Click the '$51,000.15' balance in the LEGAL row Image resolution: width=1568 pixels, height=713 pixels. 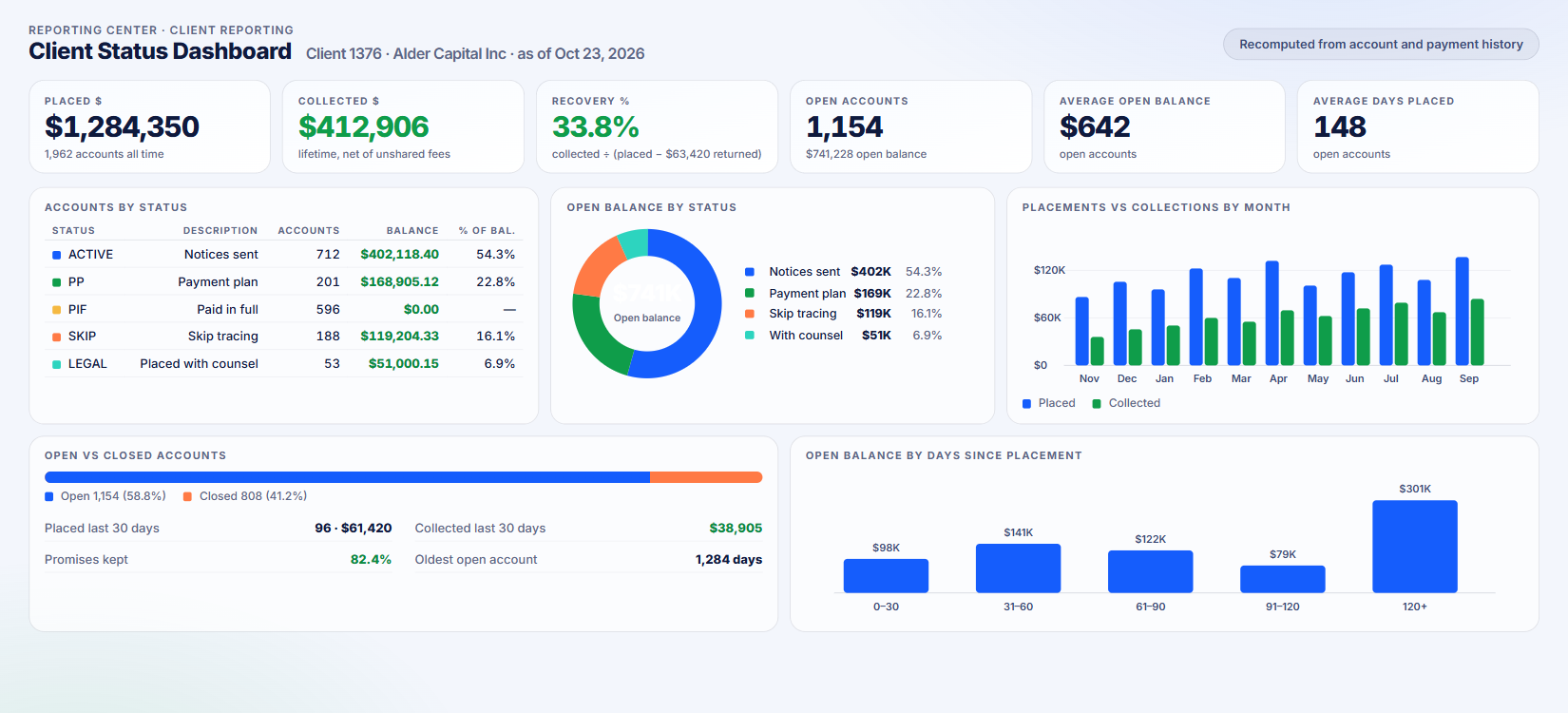404,364
